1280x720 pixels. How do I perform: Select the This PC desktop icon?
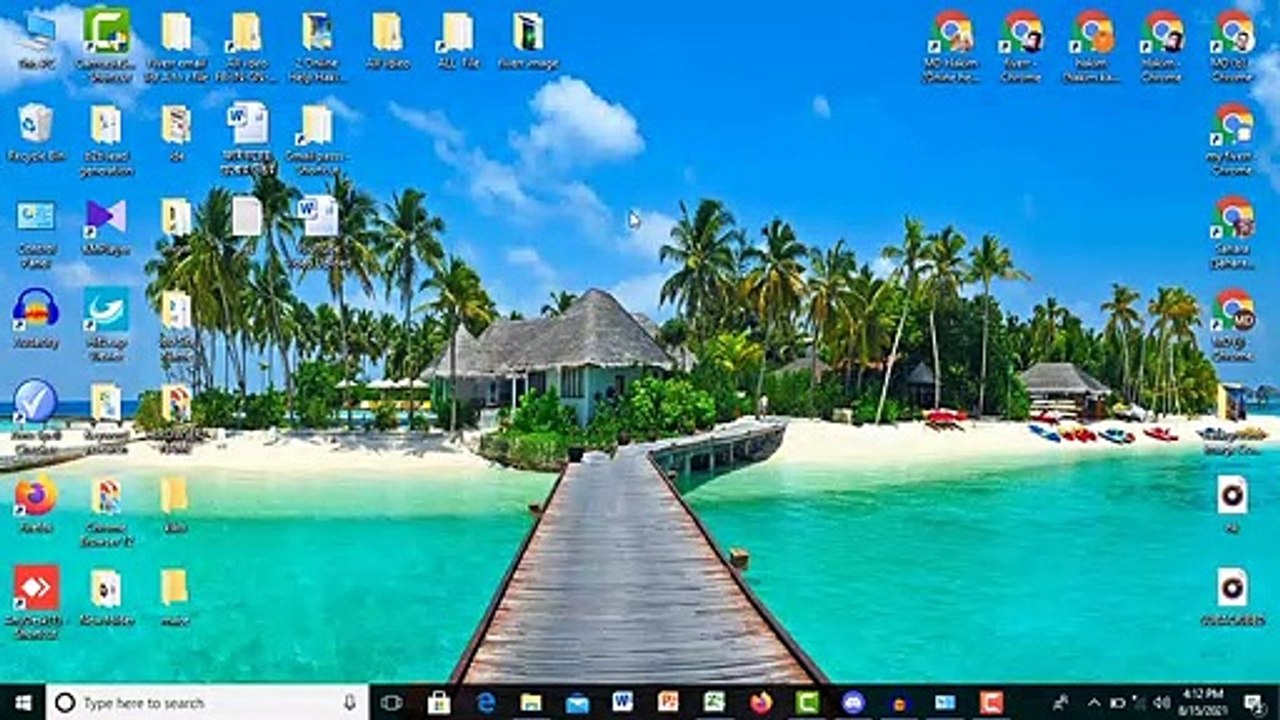36,40
